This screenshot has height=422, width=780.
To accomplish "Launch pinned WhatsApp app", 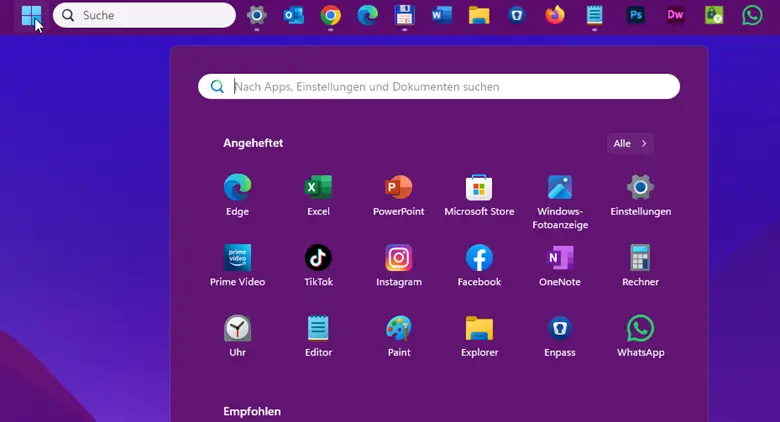I will pyautogui.click(x=640, y=336).
